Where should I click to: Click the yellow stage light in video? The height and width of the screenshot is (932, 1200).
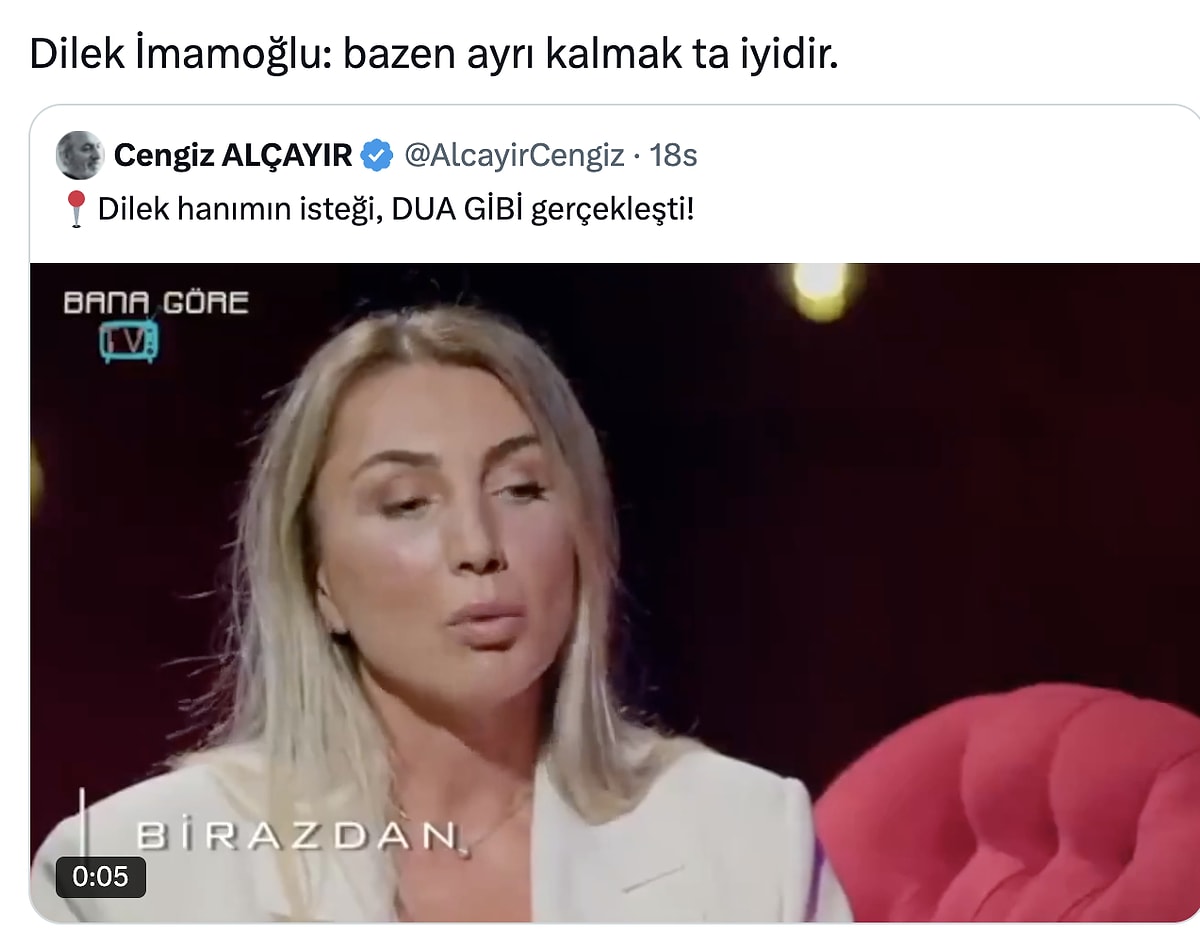(821, 290)
